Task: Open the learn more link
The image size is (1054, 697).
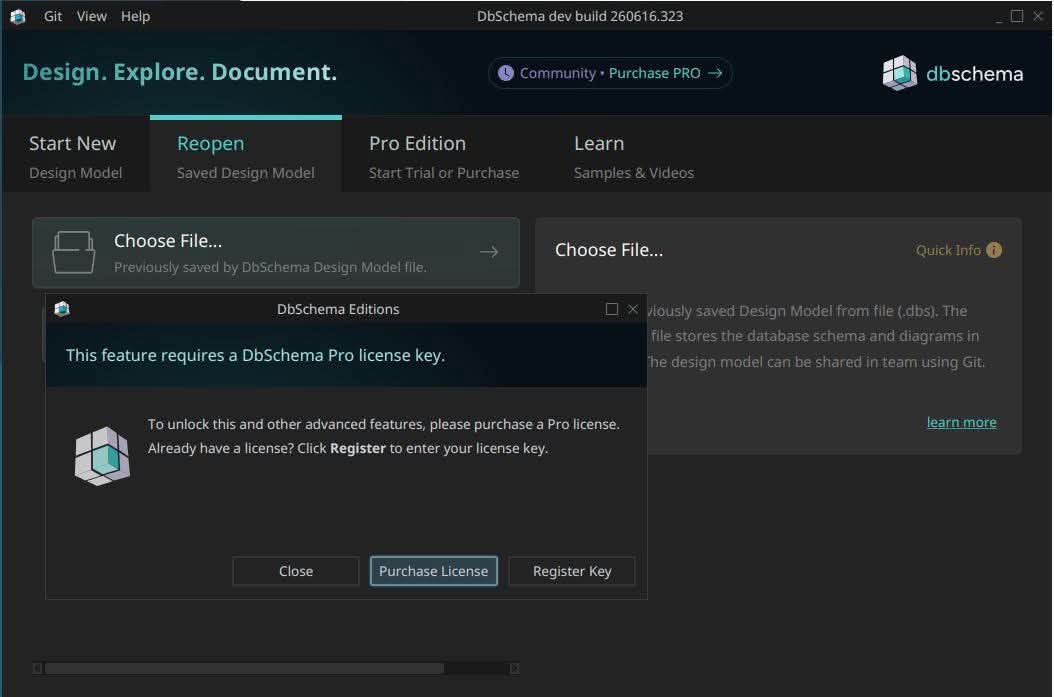Action: click(x=961, y=422)
